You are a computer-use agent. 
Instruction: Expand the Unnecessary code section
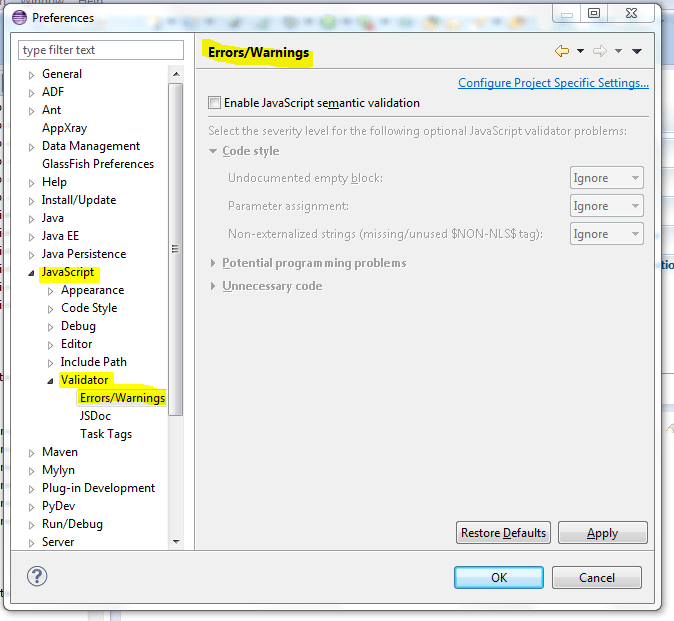(x=213, y=286)
